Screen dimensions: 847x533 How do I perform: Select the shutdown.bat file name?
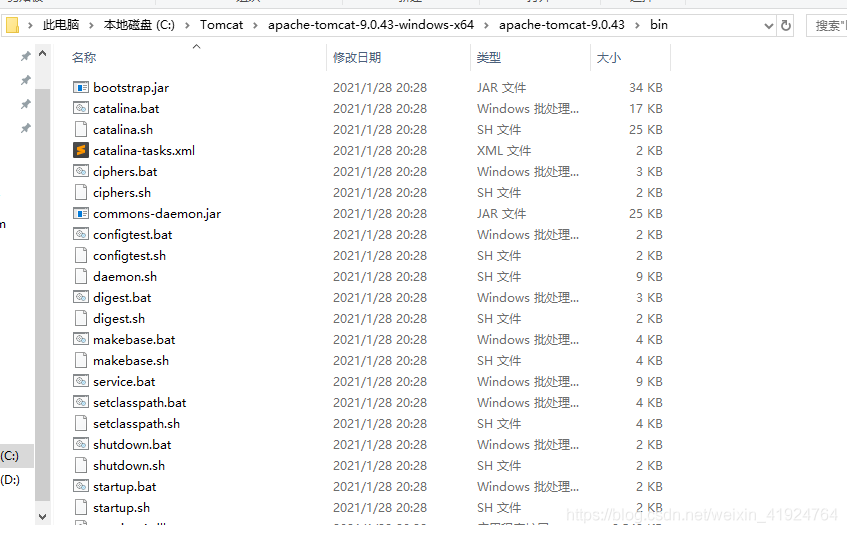[132, 444]
